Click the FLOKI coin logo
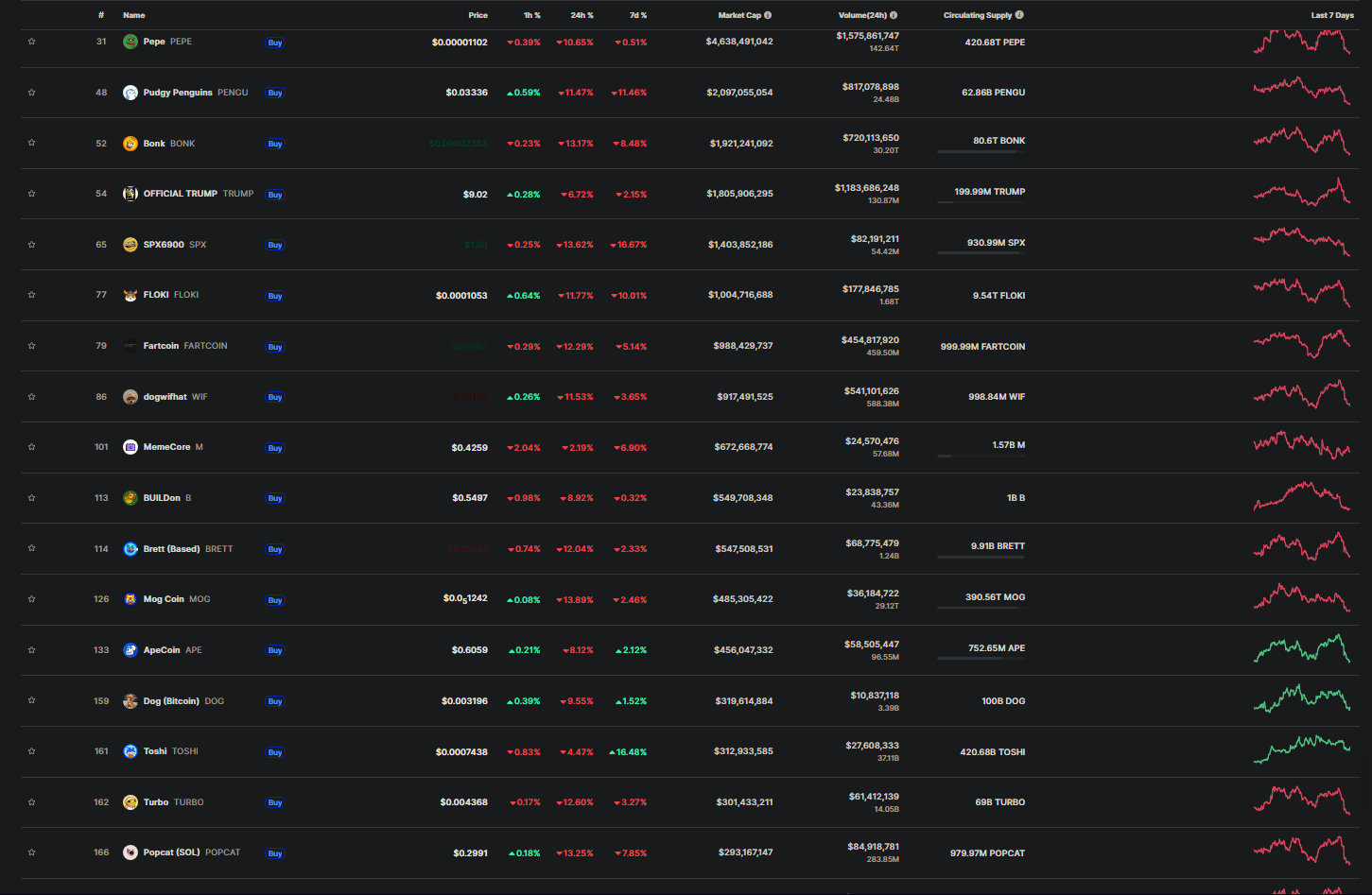Viewport: 1372px width, 895px height. click(130, 295)
